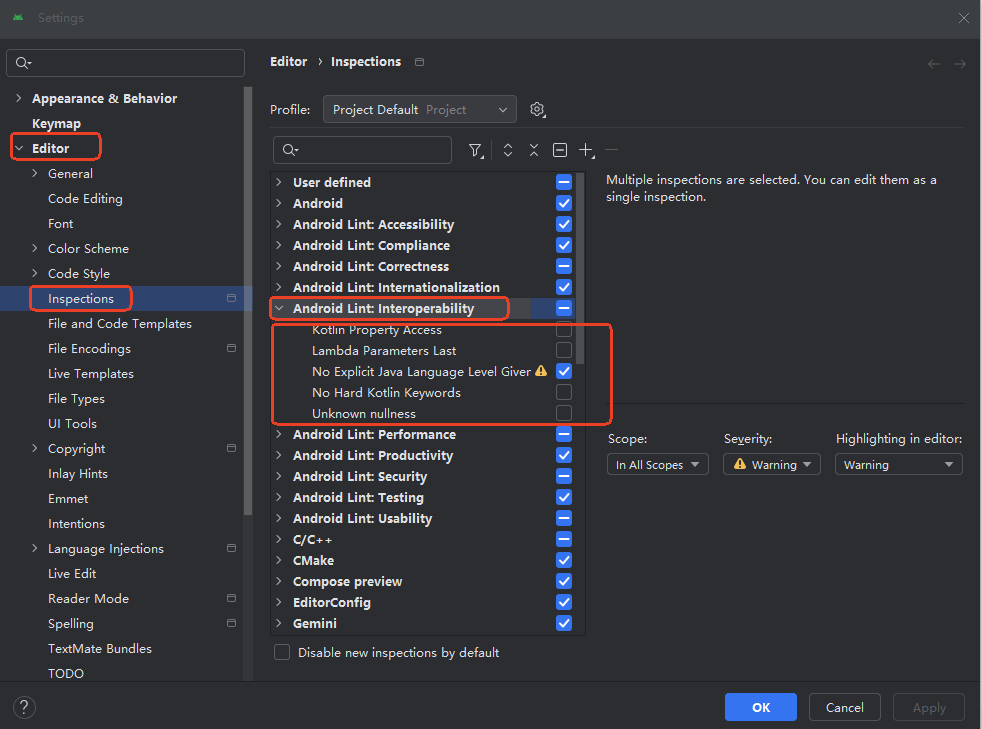This screenshot has height=729, width=982.
Task: Reset to empty inspections icon
Action: click(560, 150)
